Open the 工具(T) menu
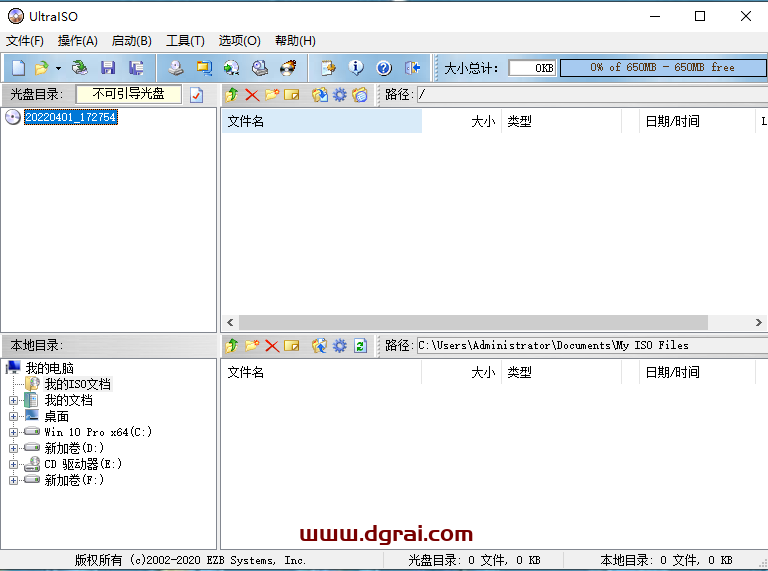 pyautogui.click(x=185, y=41)
